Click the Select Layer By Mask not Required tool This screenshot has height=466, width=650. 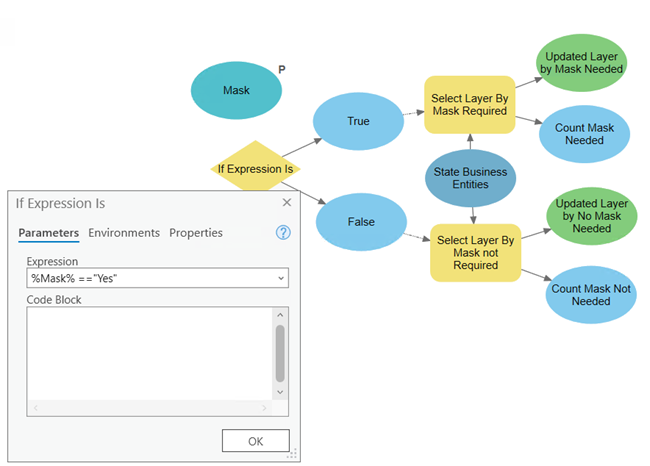pos(475,253)
